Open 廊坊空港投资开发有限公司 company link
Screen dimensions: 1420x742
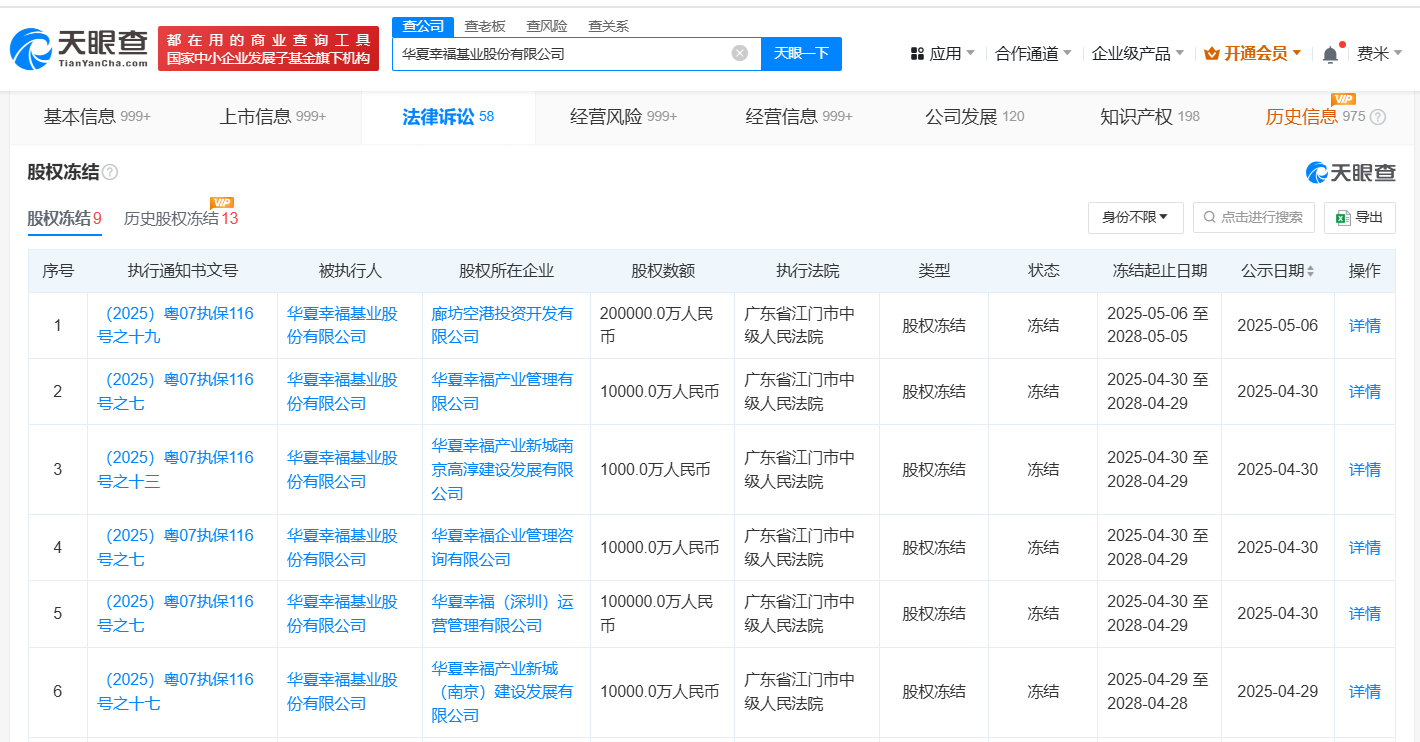pyautogui.click(x=502, y=325)
